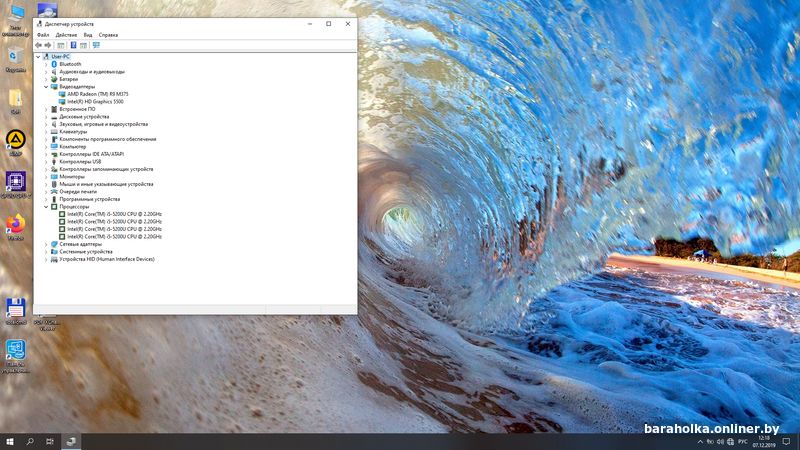Maximize the Диспетчер устройств window
The image size is (800, 450).
pos(329,24)
